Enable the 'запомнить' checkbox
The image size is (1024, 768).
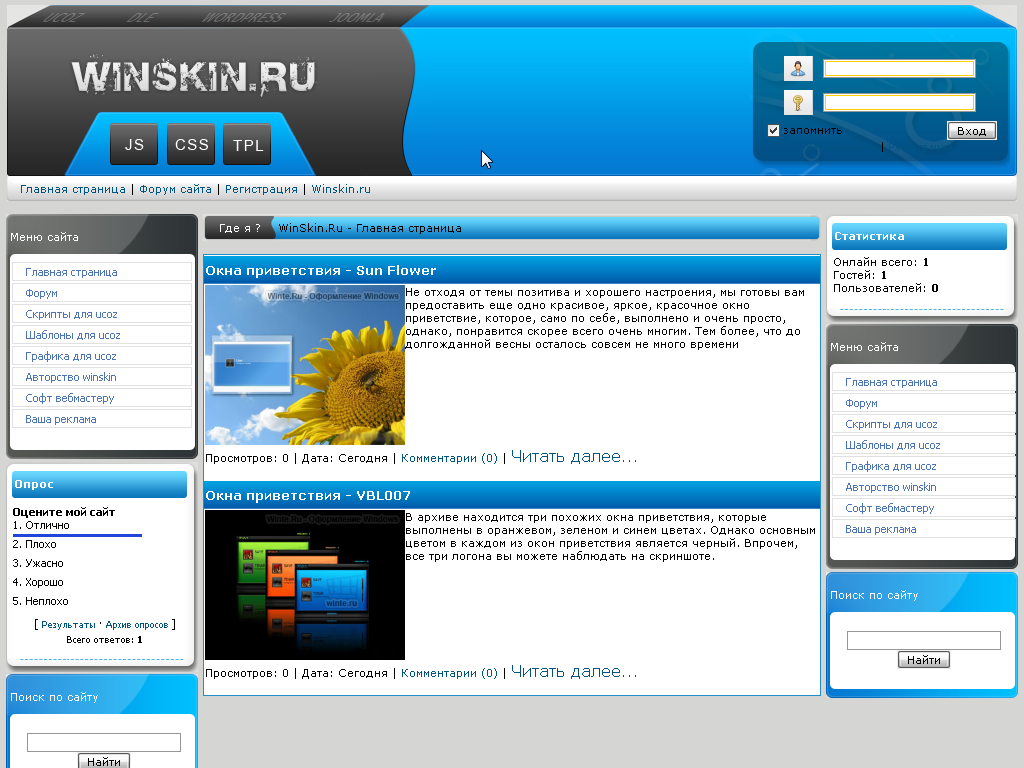(x=773, y=130)
